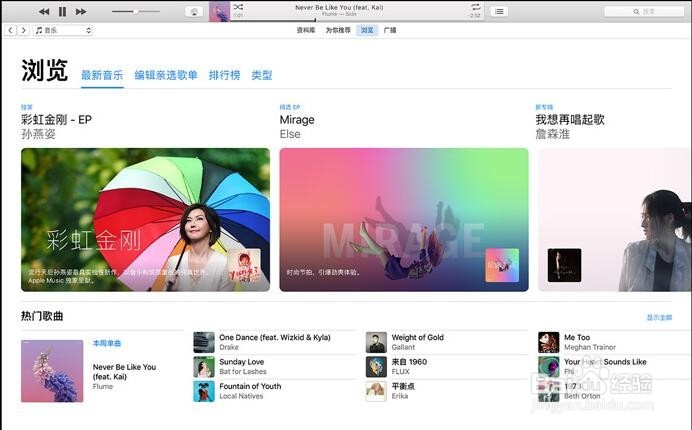Click the search field
Screen dimensions: 692x430
pyautogui.click(x=643, y=11)
